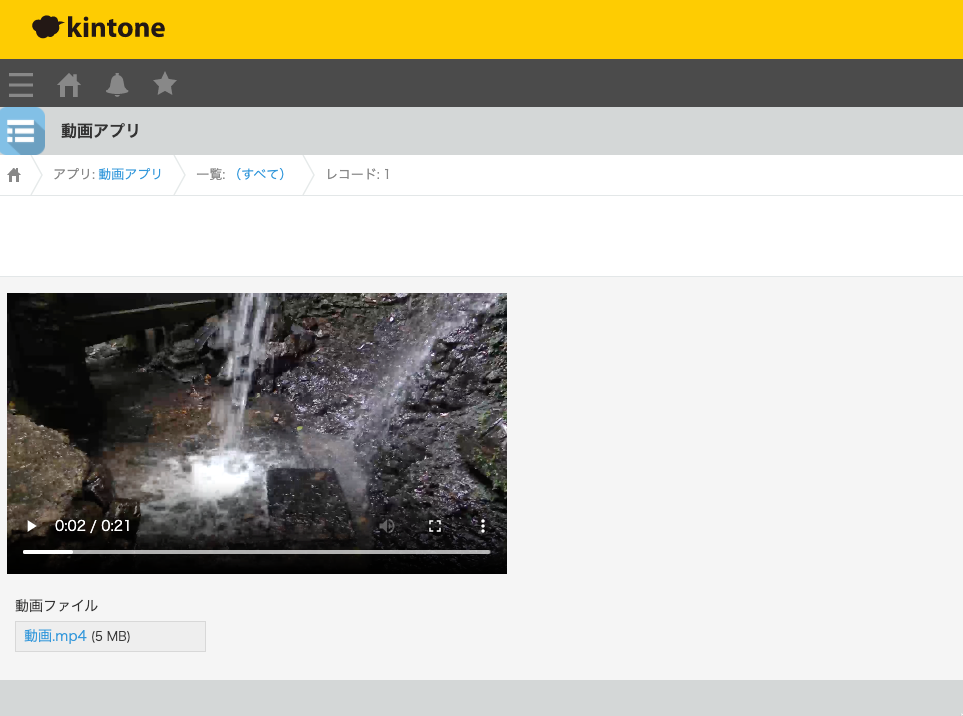
Task: Click the Home icon in the top bar
Action: pos(68,85)
